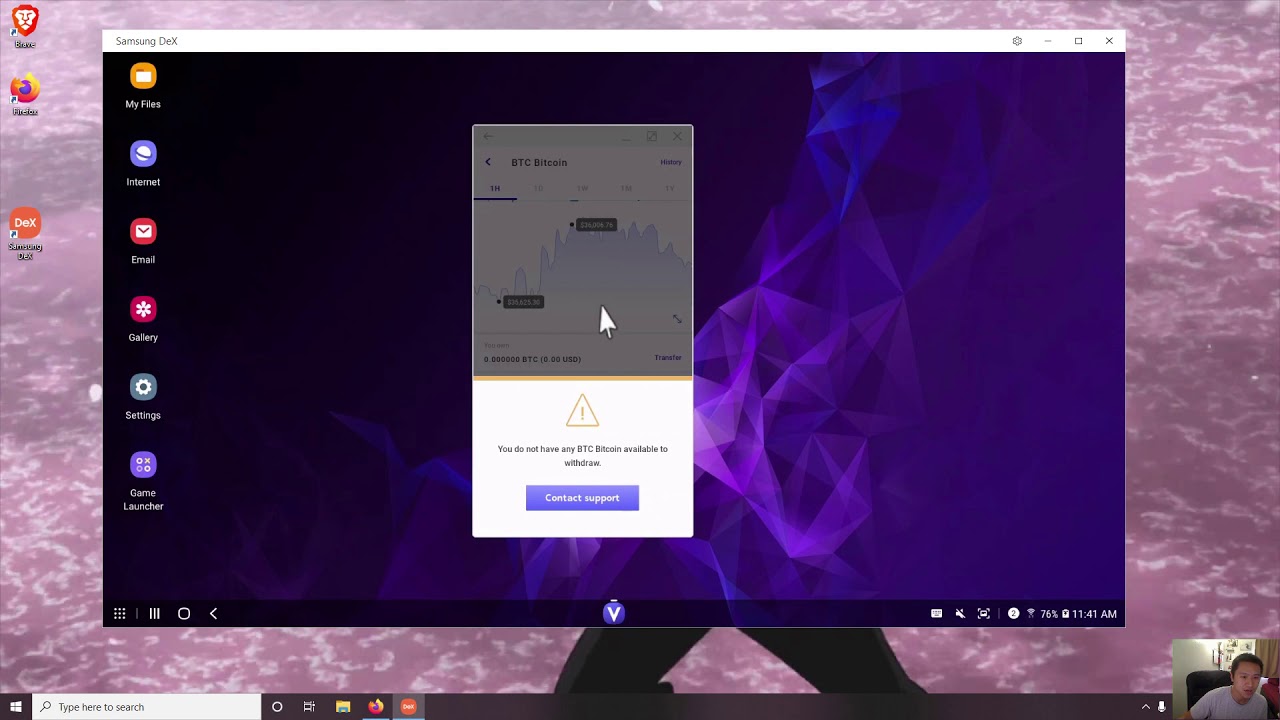Open Firefox desktop shortcut
Image resolution: width=1280 pixels, height=720 pixels.
(x=25, y=95)
